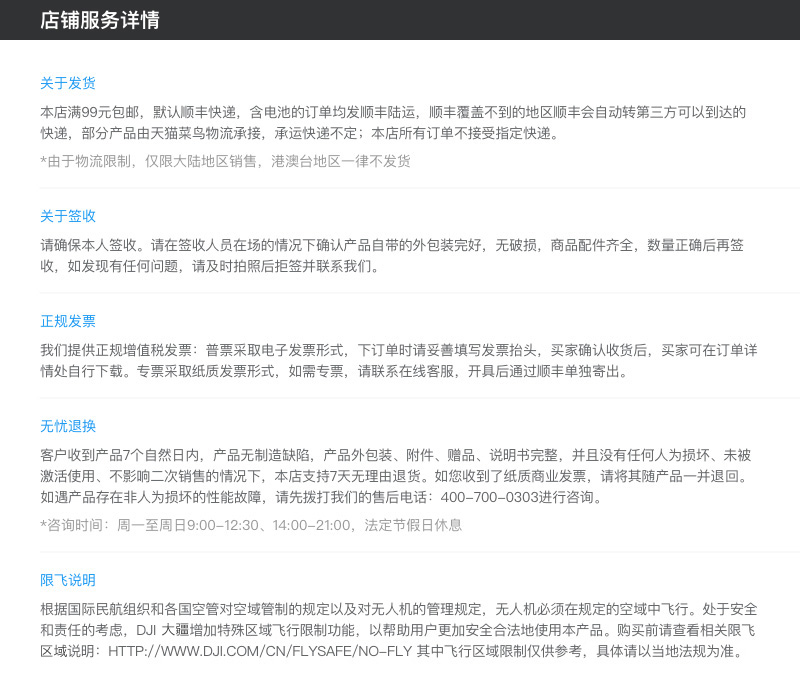Image resolution: width=800 pixels, height=693 pixels.
Task: Click the 无忧退换 section heading
Action: (x=68, y=426)
